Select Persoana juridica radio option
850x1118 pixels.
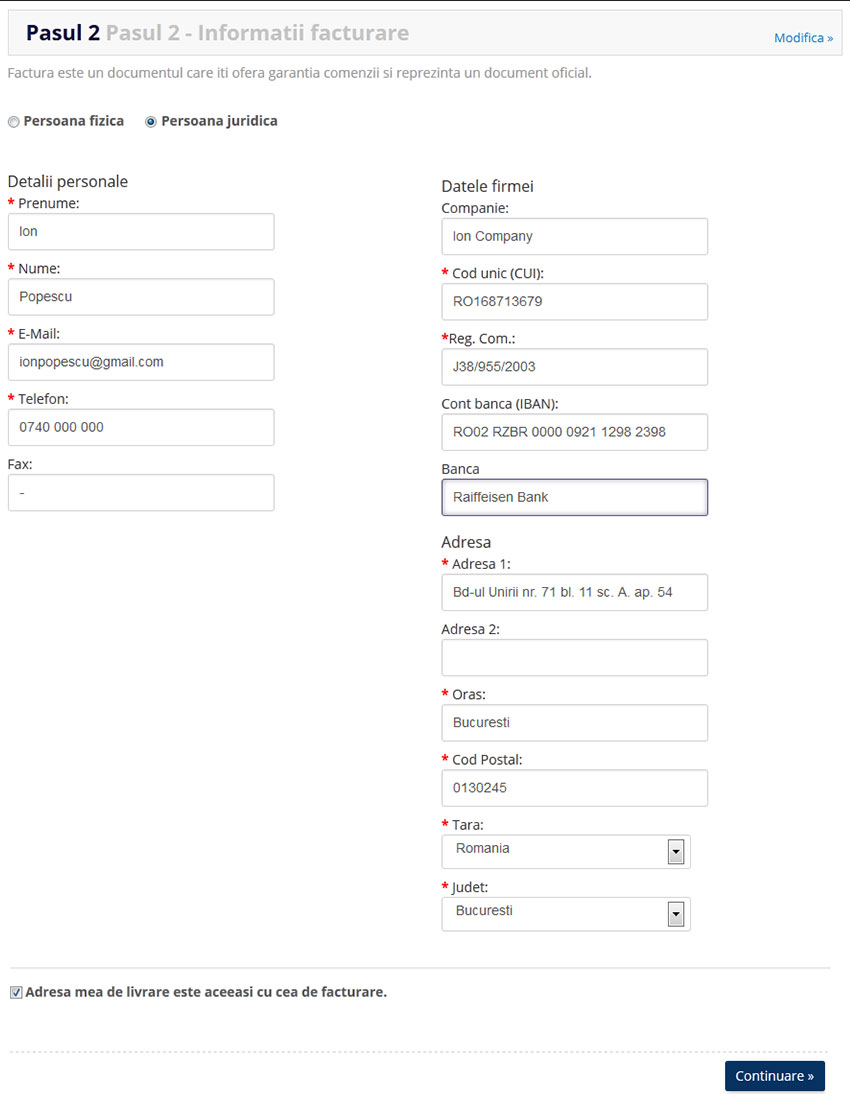coord(150,122)
